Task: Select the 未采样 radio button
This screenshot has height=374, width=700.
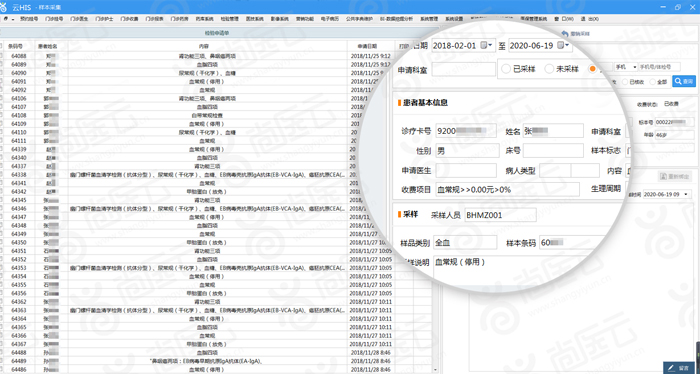Action: click(x=549, y=69)
